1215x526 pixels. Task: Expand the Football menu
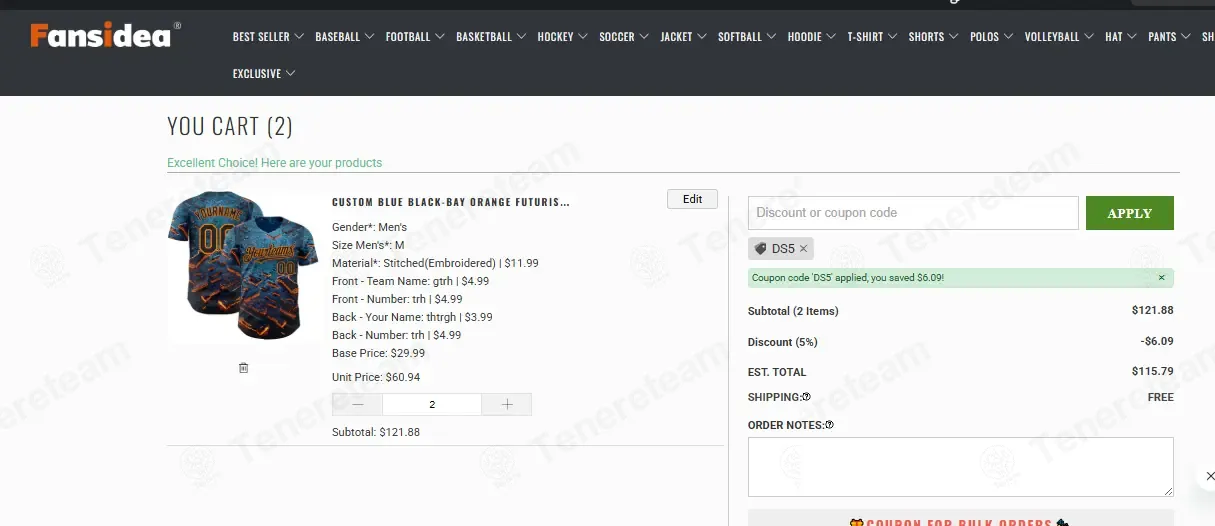click(414, 37)
